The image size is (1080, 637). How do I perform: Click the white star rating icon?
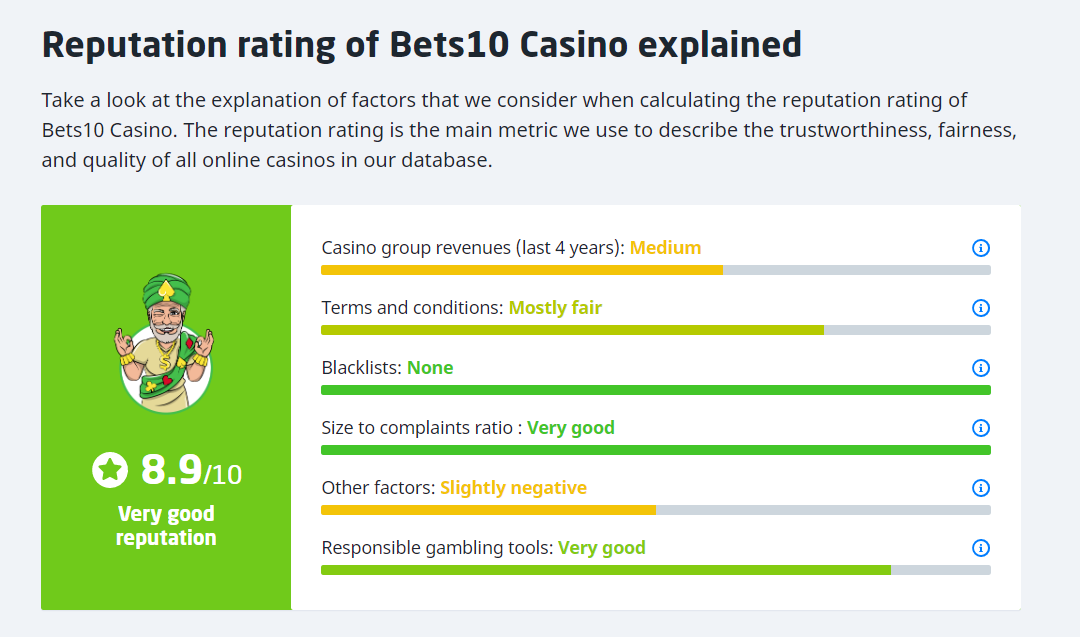pyautogui.click(x=110, y=470)
